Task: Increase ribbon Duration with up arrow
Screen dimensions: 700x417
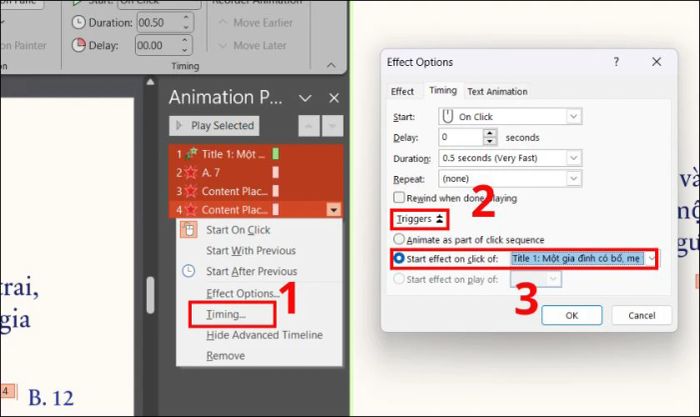Action: coord(186,18)
